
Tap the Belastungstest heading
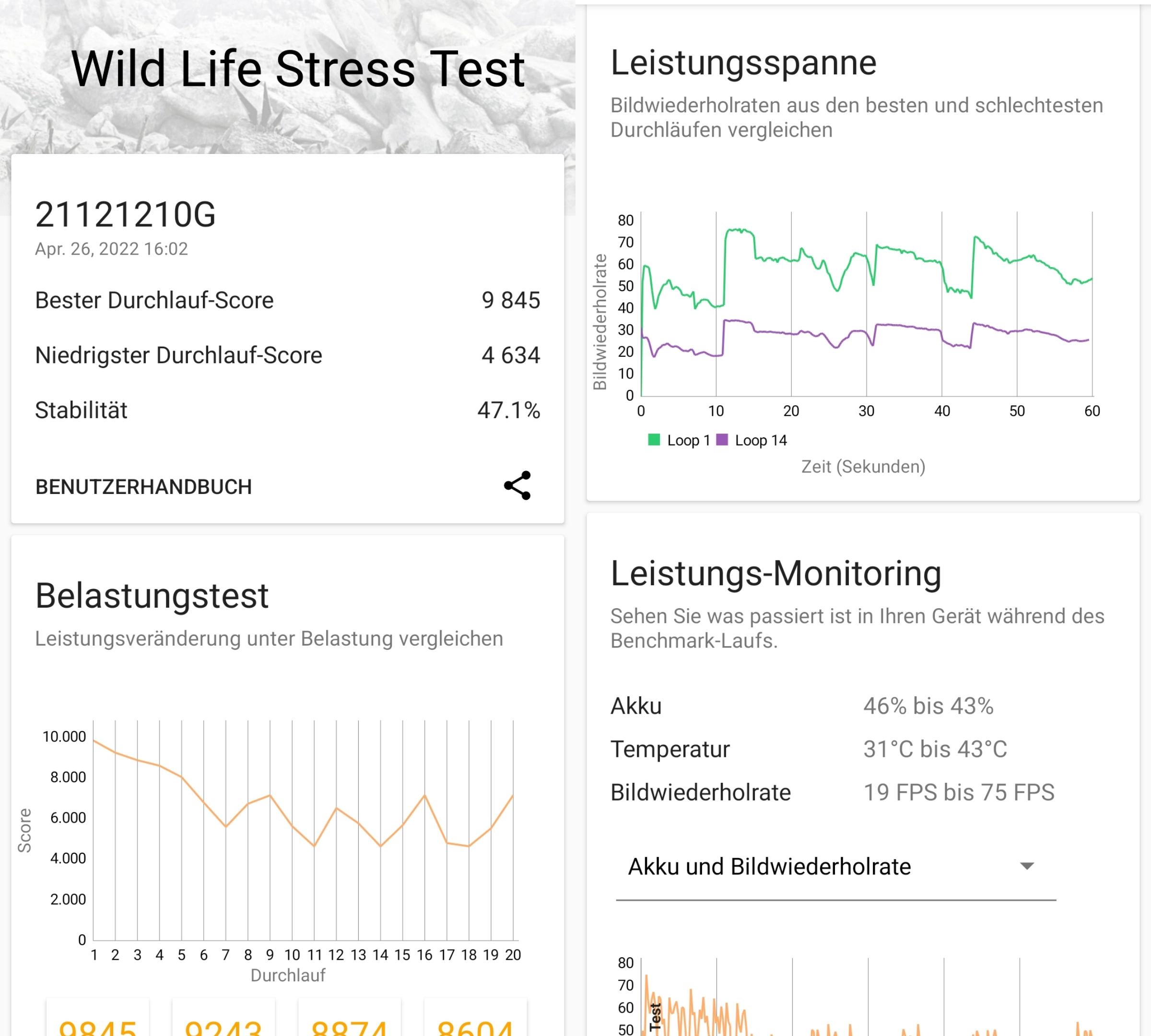tap(152, 597)
